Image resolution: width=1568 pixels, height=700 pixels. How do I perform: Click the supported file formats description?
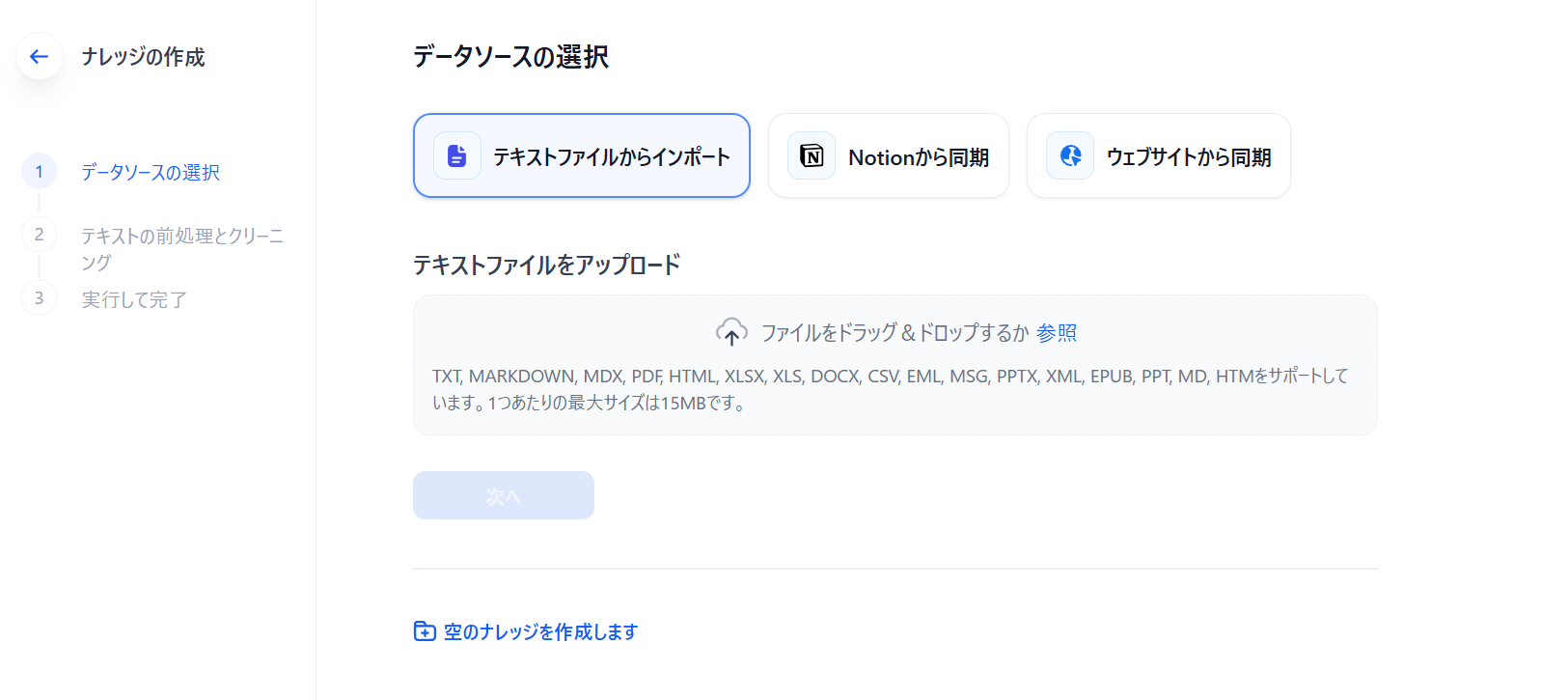[891, 389]
